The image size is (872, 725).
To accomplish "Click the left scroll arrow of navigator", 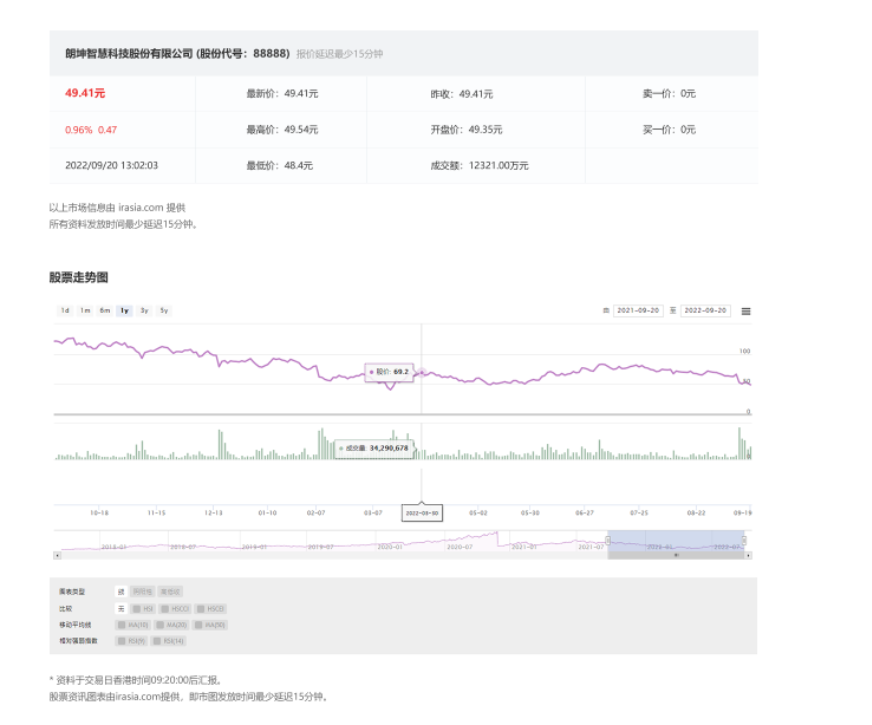I will 57,555.
